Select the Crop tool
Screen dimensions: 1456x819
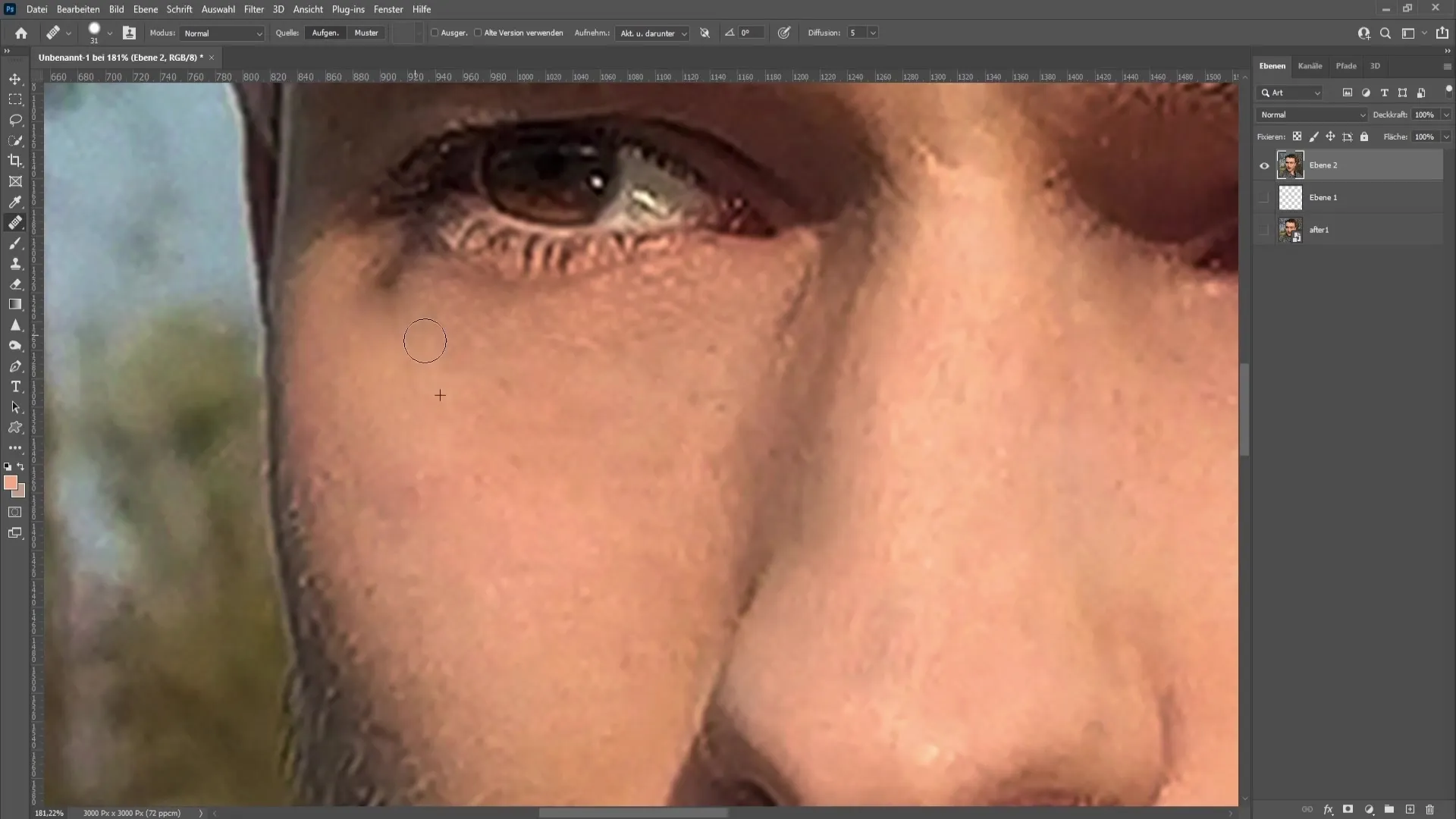[x=15, y=160]
